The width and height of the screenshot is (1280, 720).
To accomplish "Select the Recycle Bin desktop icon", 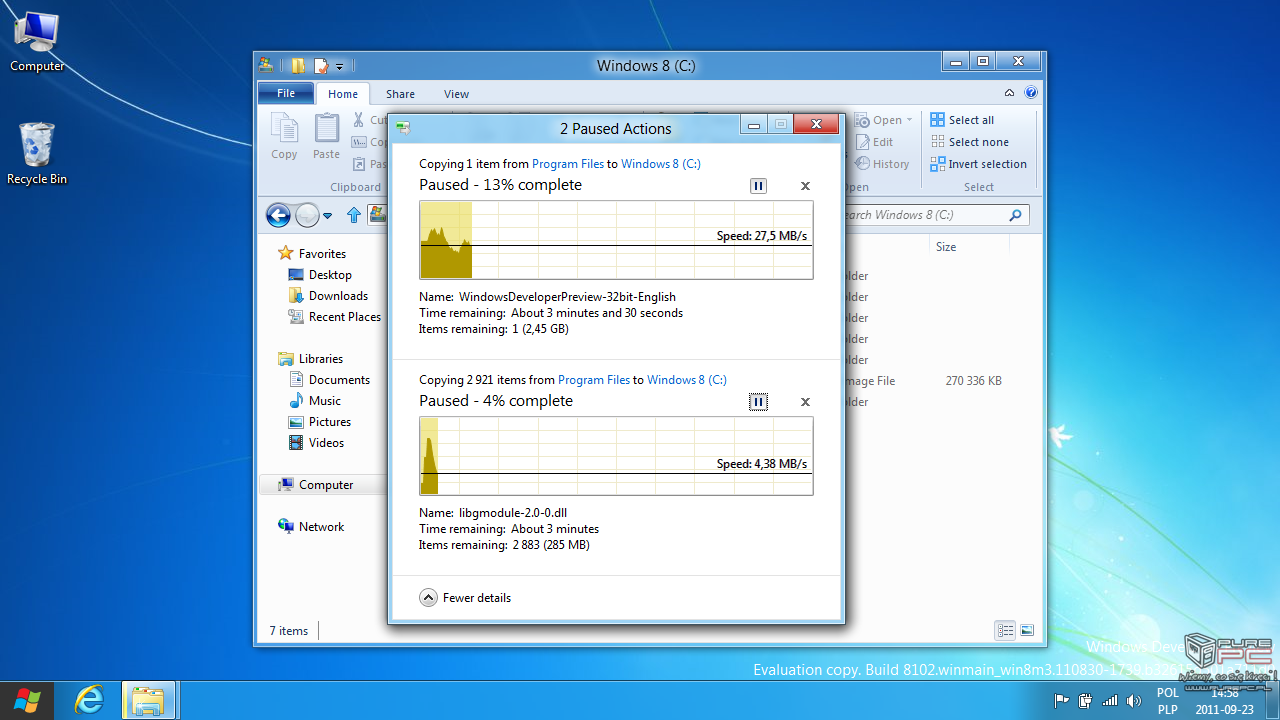I will click(37, 153).
